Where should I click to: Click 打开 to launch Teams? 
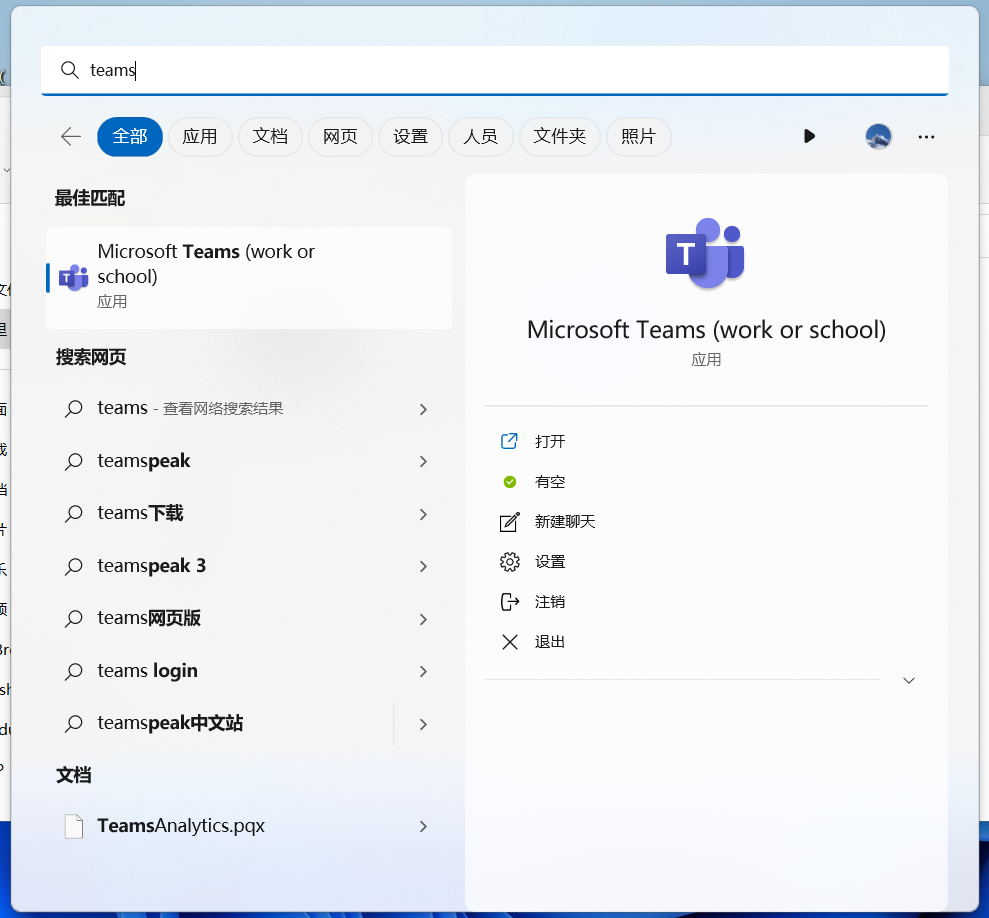(x=550, y=441)
